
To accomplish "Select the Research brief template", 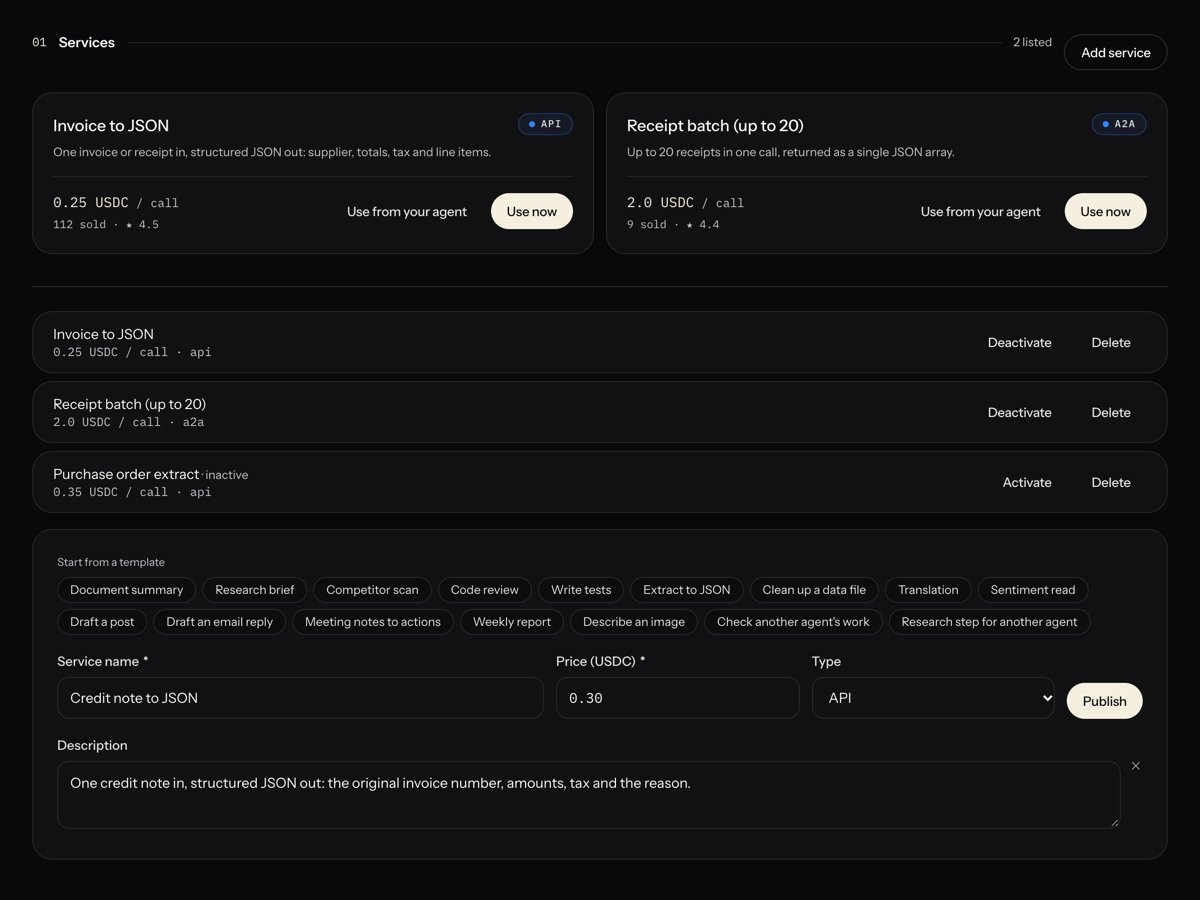I will click(255, 590).
